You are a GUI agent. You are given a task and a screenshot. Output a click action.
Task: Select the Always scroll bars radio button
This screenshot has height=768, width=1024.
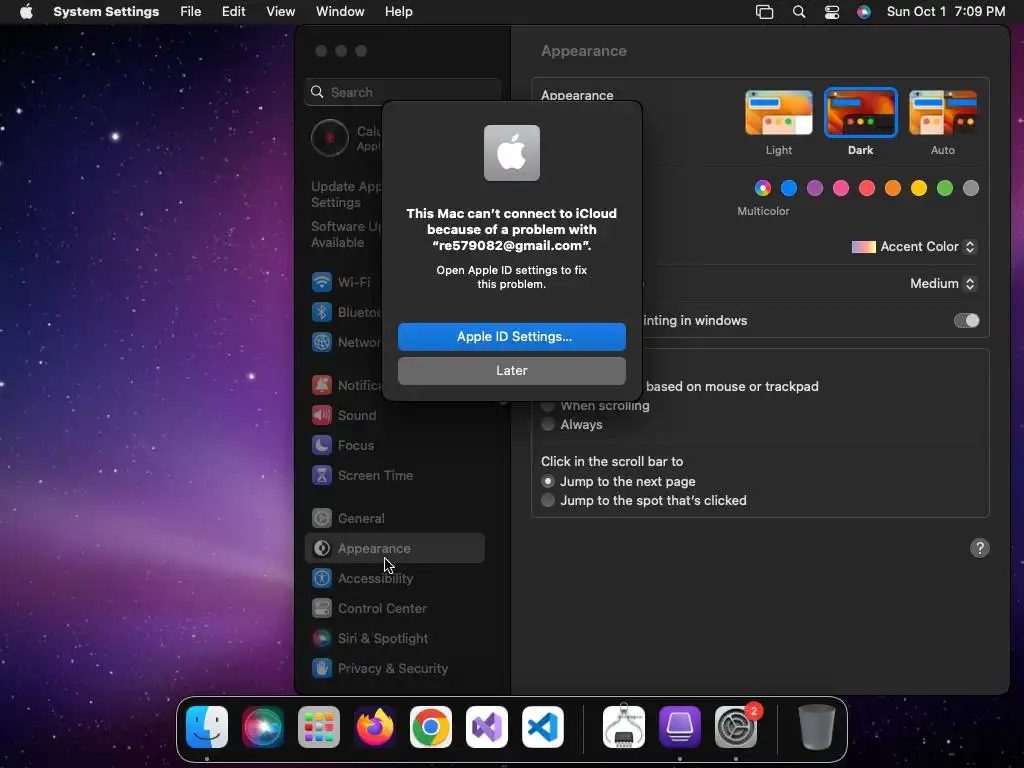[x=548, y=424]
